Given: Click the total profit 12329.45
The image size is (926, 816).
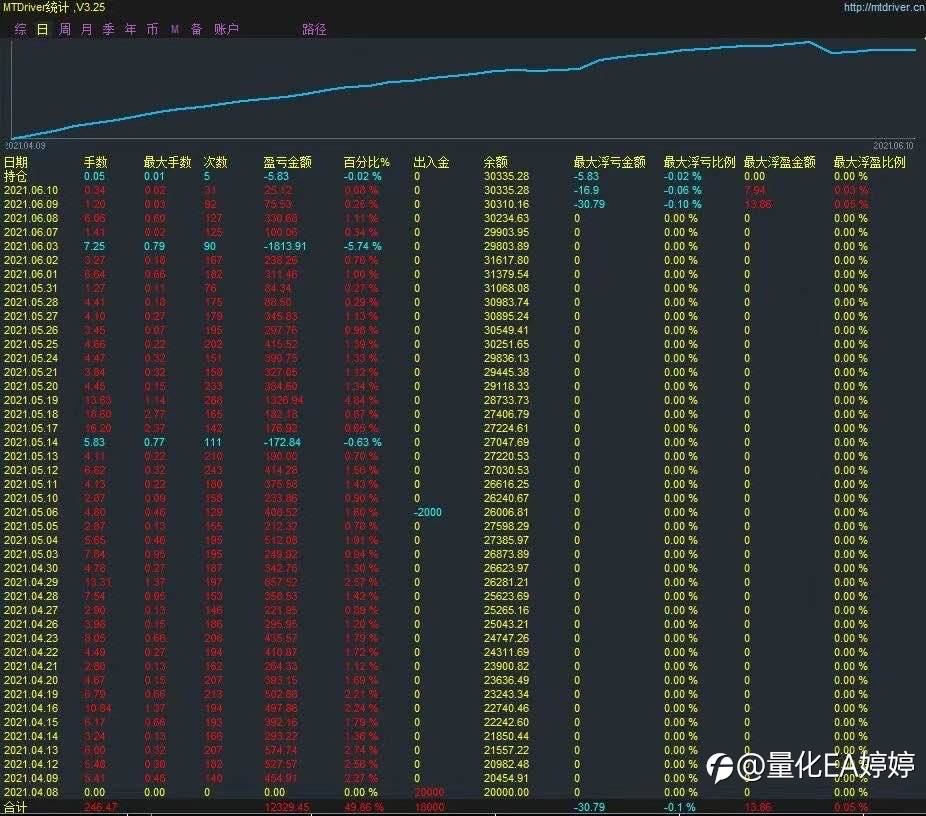Looking at the screenshot, I should click(287, 808).
